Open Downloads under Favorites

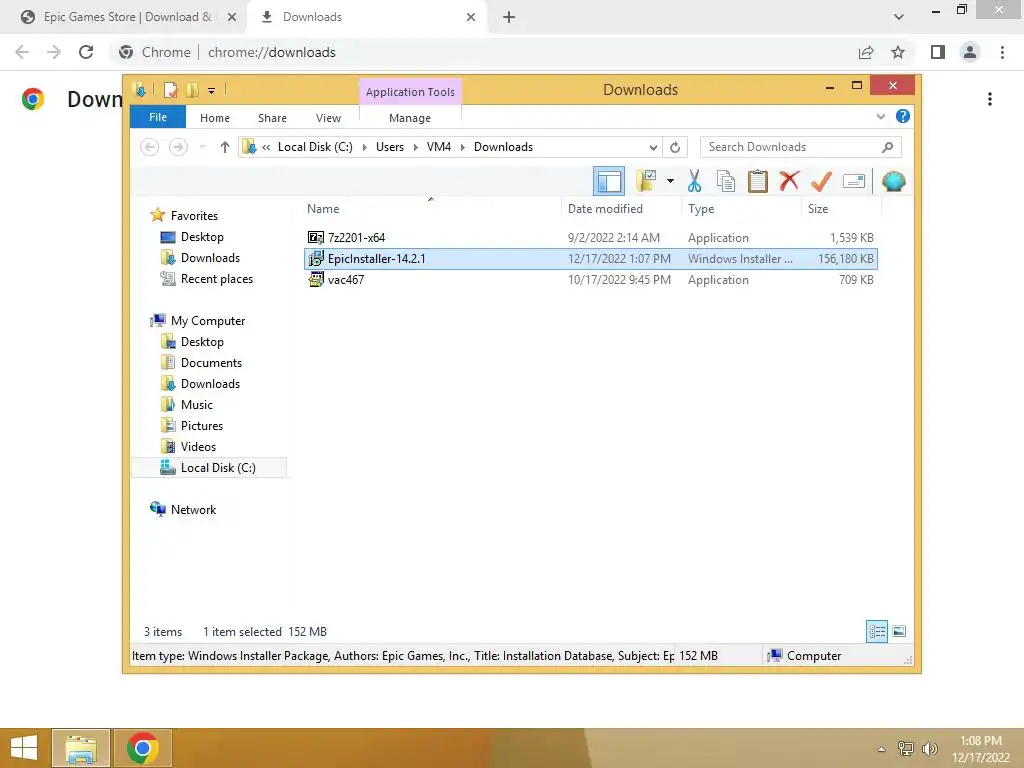tap(210, 258)
